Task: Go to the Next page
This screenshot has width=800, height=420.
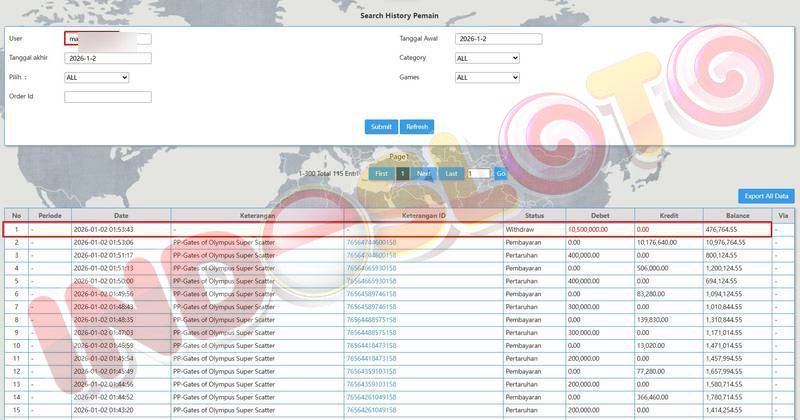Action: tap(424, 173)
